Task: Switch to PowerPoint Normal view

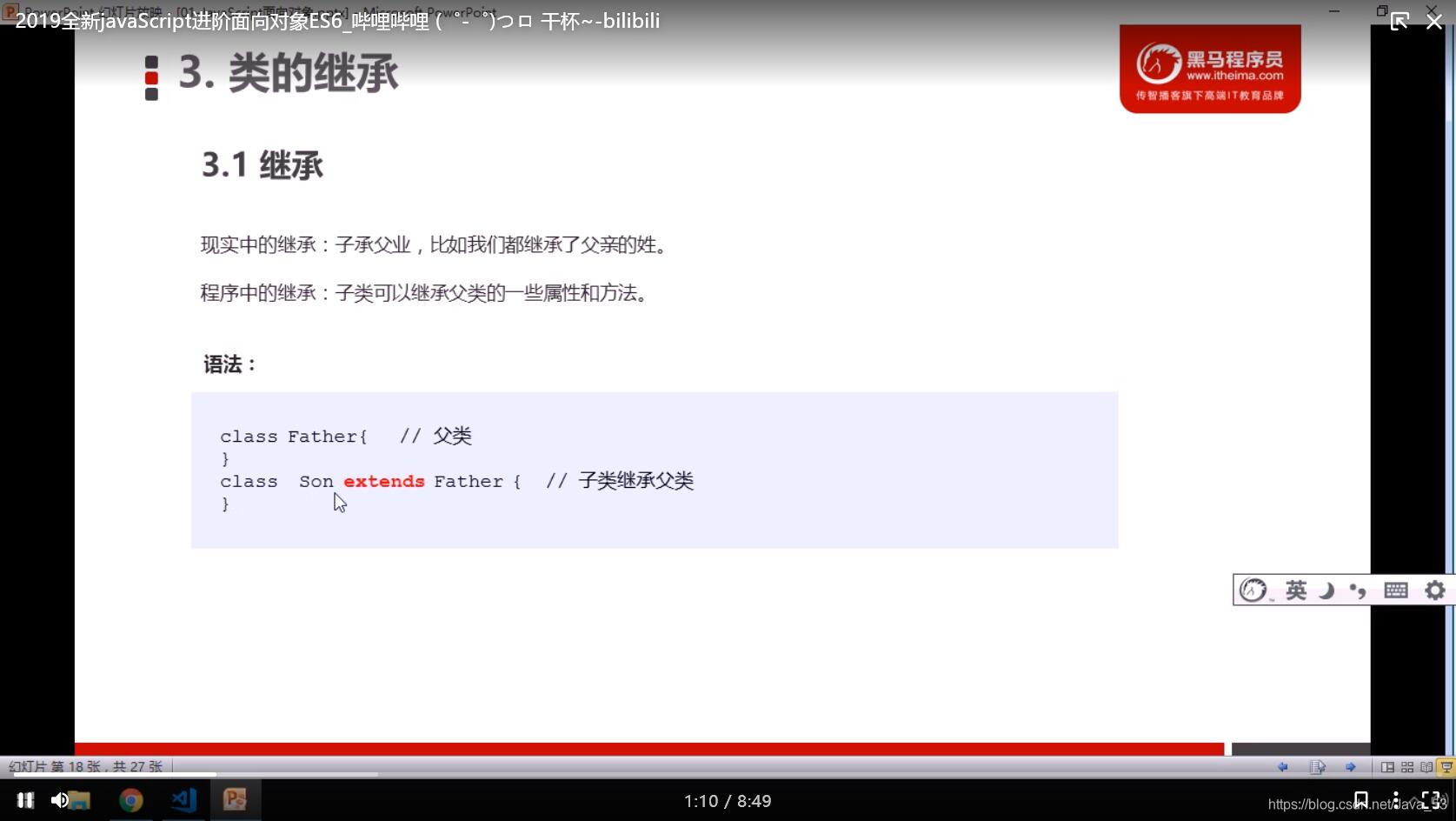Action: tap(1387, 767)
